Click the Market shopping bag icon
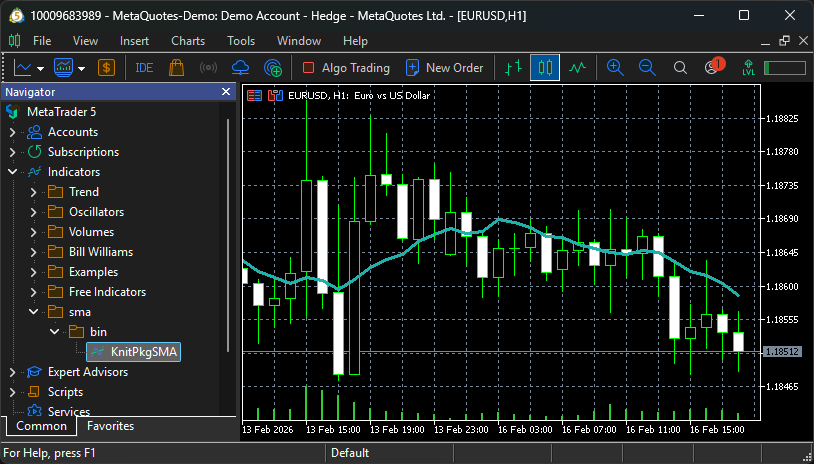This screenshot has height=464, width=814. coord(176,68)
